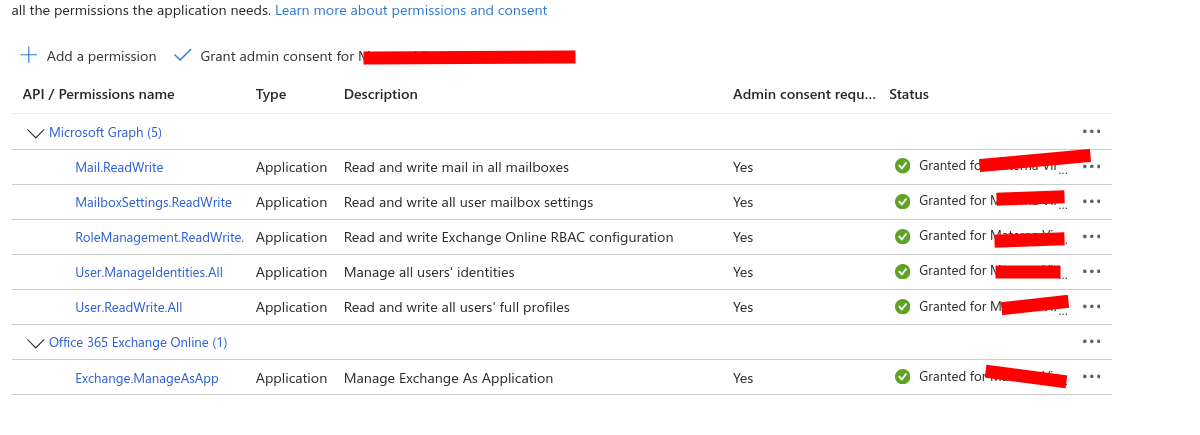1200x435 pixels.
Task: Click the Yes admin consent cell for Exchange.ManageAsApp
Action: pos(743,378)
